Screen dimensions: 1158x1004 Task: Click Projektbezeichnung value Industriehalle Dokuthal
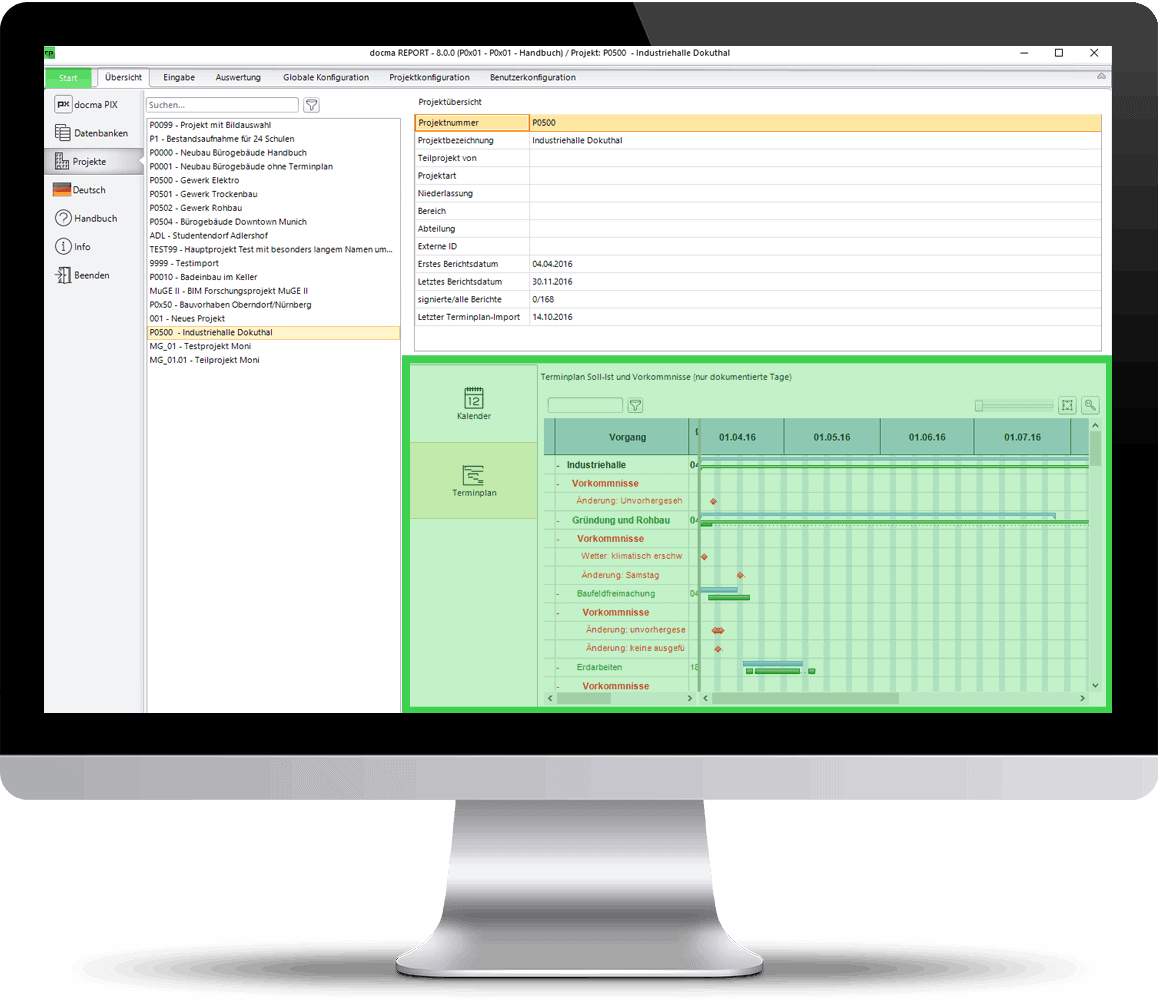point(577,140)
